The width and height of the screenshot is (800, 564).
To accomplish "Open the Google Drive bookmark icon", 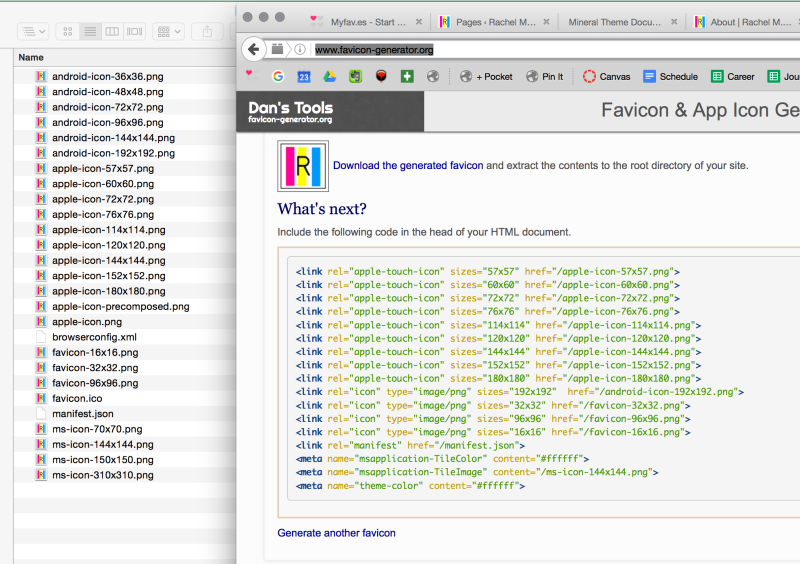I will [329, 76].
